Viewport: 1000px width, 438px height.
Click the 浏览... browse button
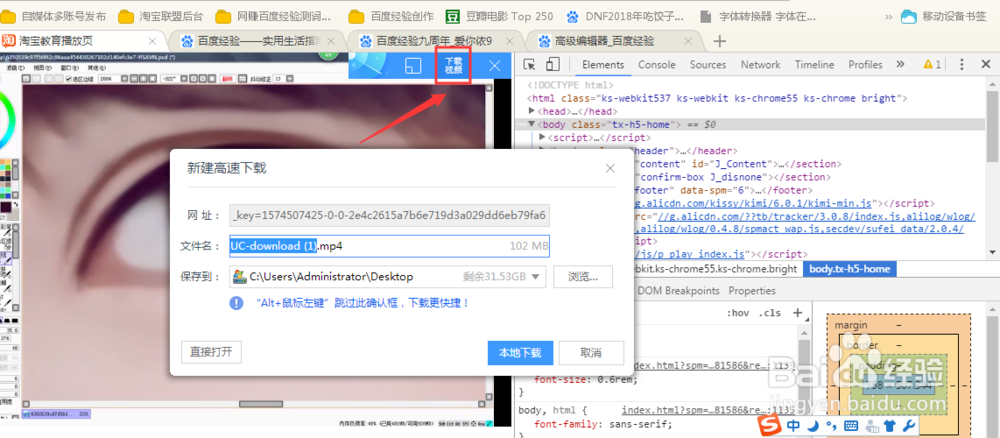(582, 277)
